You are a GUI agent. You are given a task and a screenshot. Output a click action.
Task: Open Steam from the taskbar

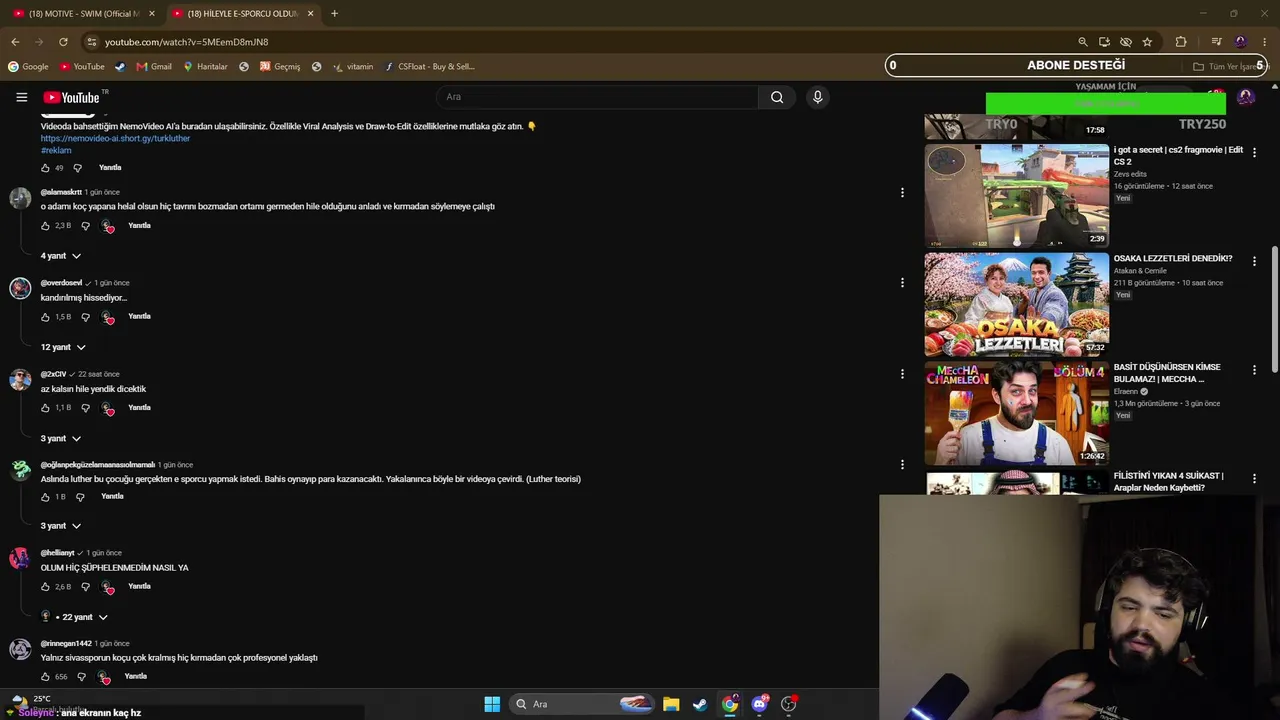[700, 704]
